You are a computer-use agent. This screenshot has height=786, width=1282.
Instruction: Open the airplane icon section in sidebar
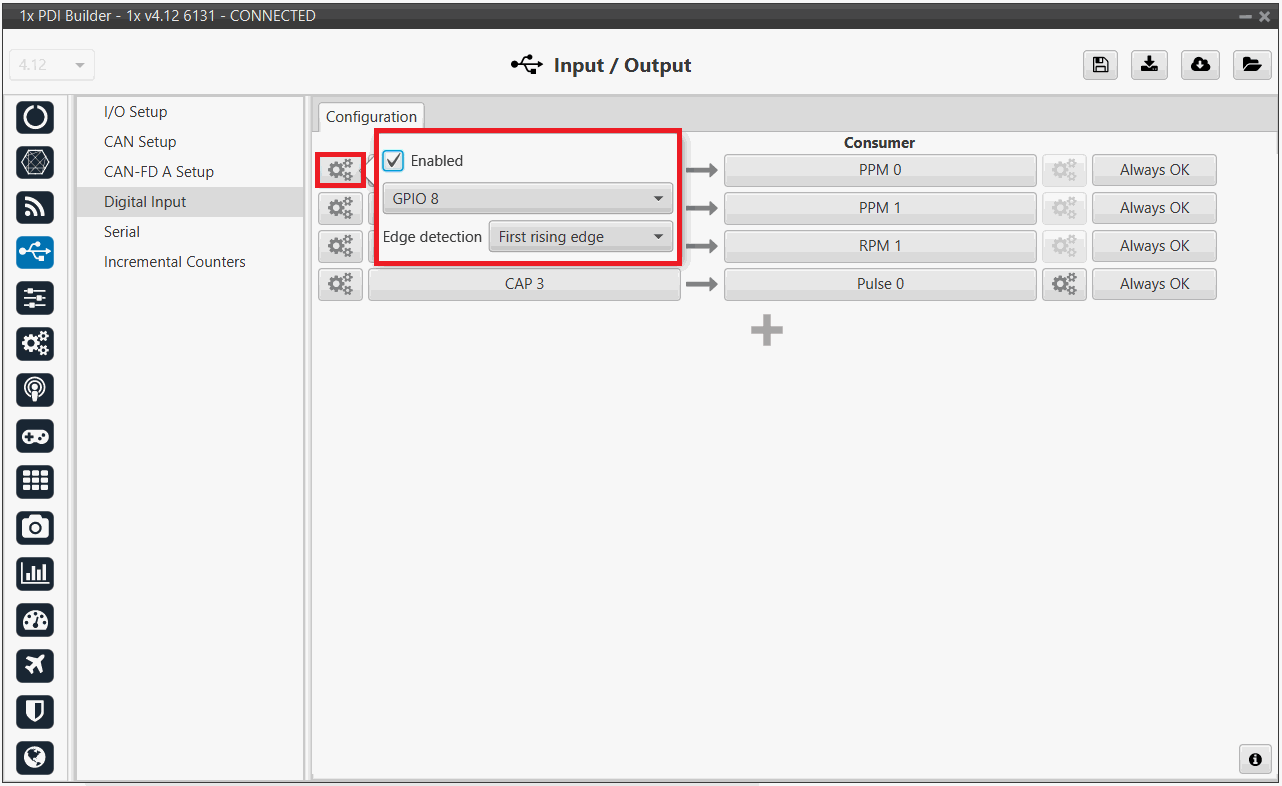pyautogui.click(x=35, y=665)
